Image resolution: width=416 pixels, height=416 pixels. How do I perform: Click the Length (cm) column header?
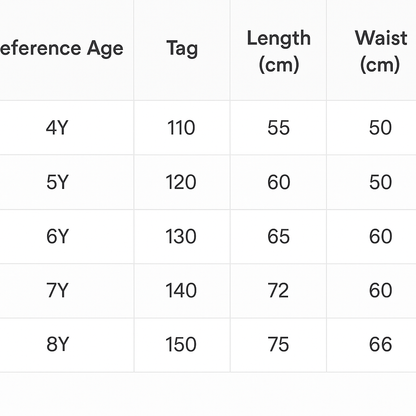coord(279,51)
